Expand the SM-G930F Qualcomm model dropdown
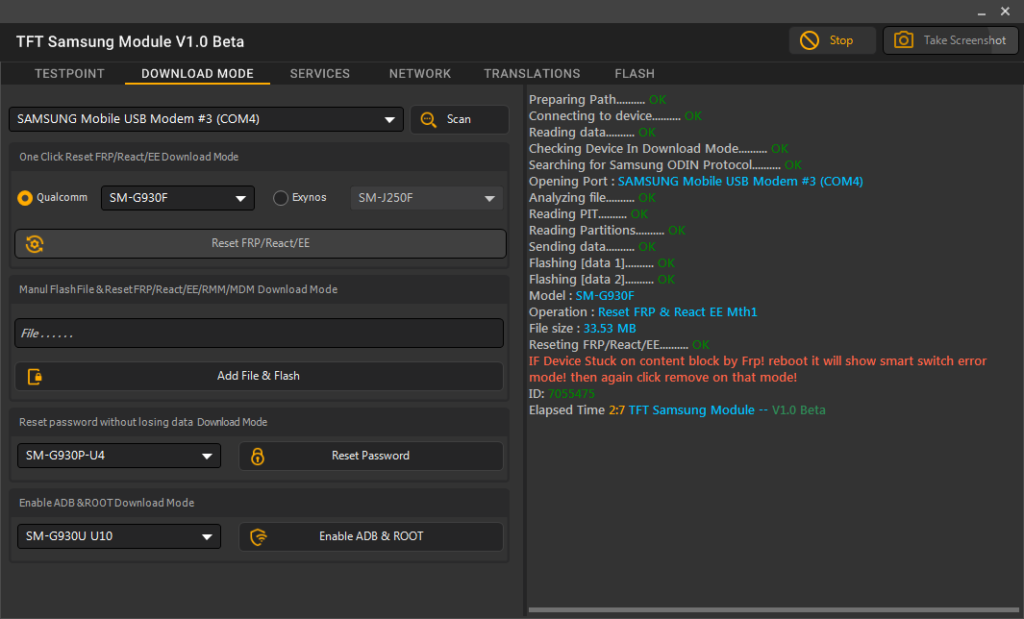 (x=178, y=198)
